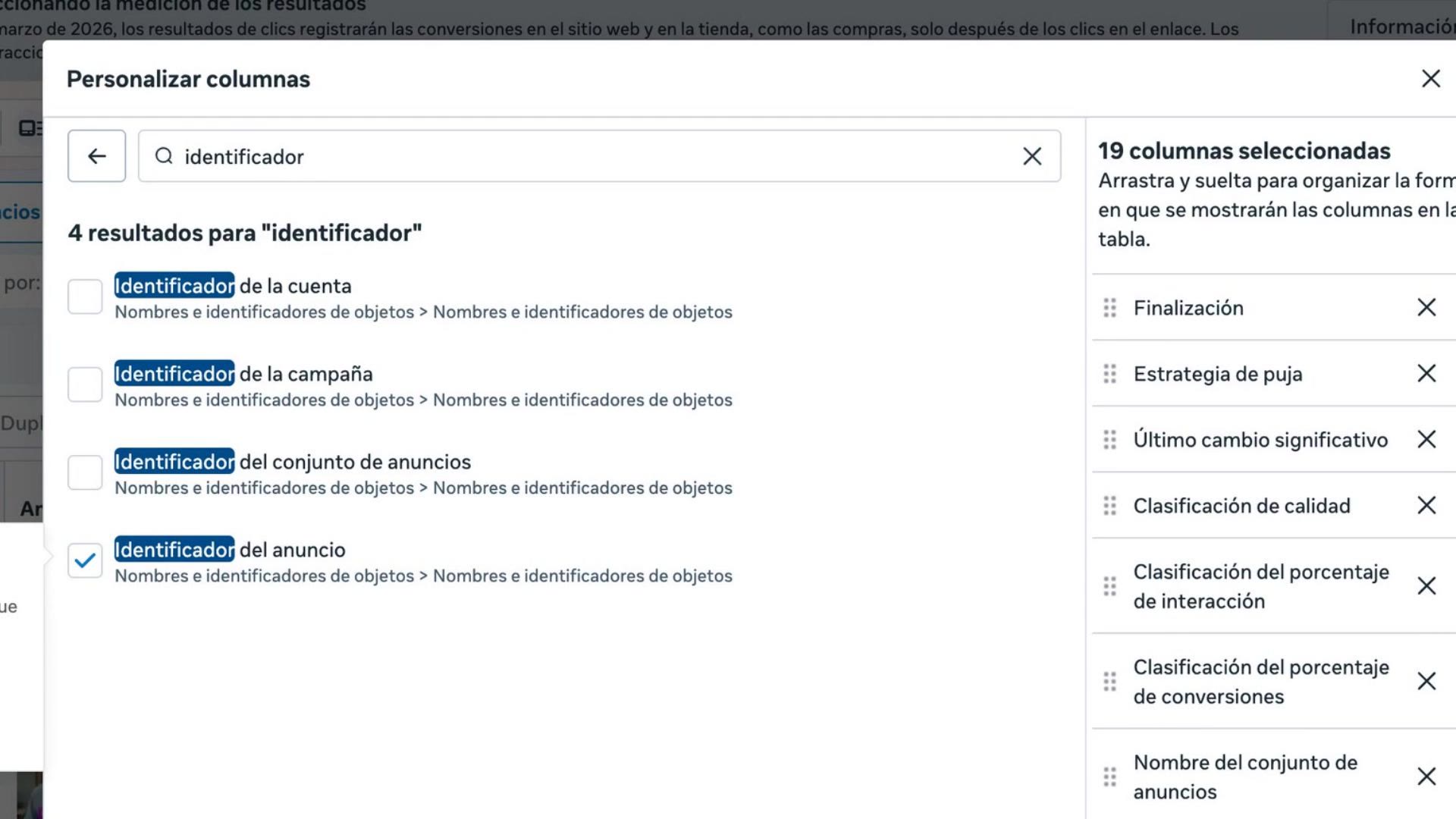The width and height of the screenshot is (1456, 819).
Task: Click the '4 resultados para identificador' heading
Action: [245, 233]
